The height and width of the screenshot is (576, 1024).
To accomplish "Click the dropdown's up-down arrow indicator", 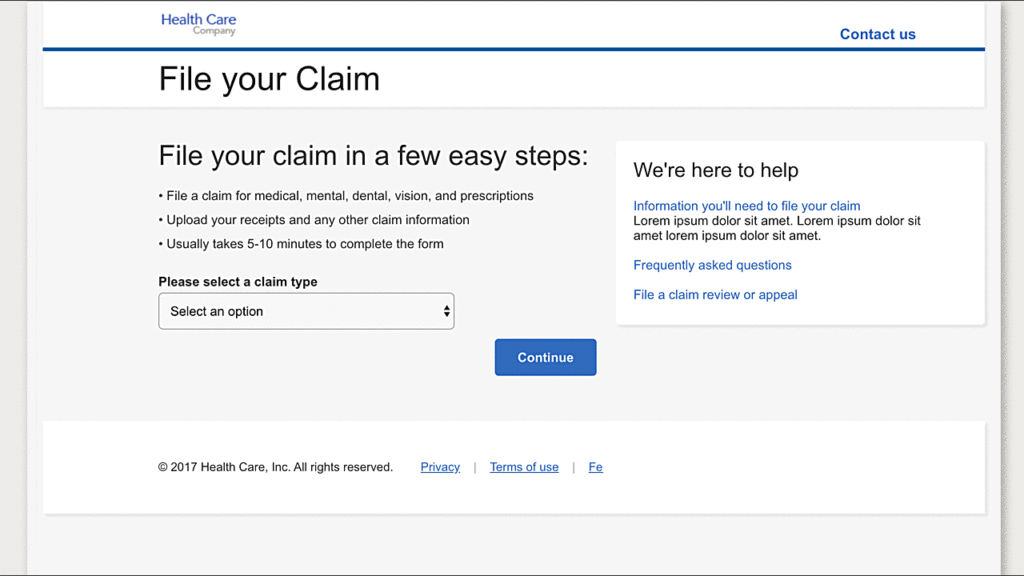I will point(447,312).
